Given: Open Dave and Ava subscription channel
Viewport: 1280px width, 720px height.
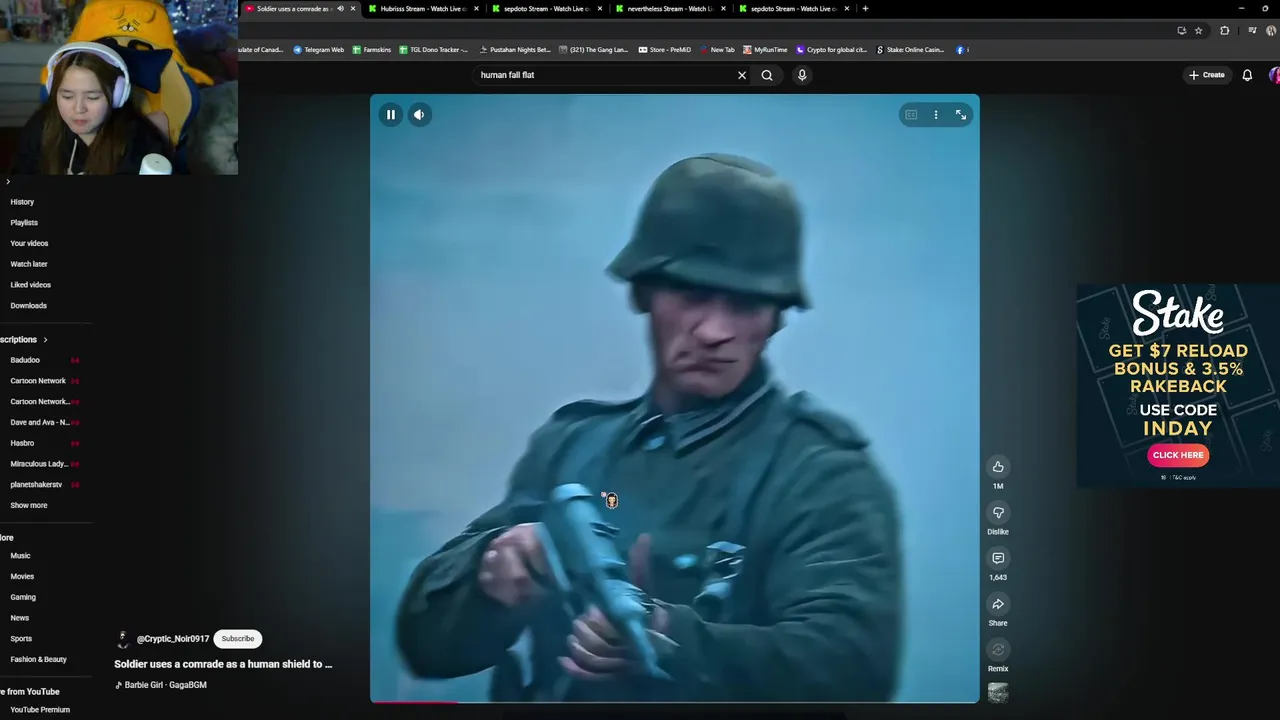Looking at the screenshot, I should point(40,422).
